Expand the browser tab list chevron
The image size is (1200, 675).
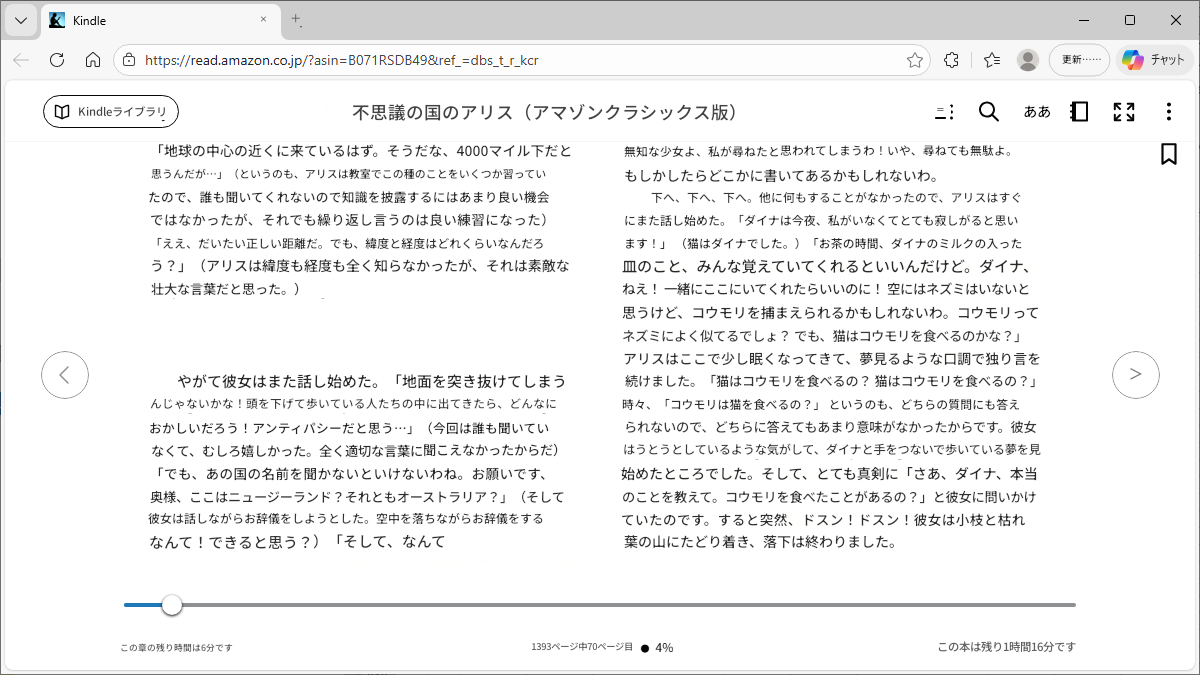[x=20, y=20]
